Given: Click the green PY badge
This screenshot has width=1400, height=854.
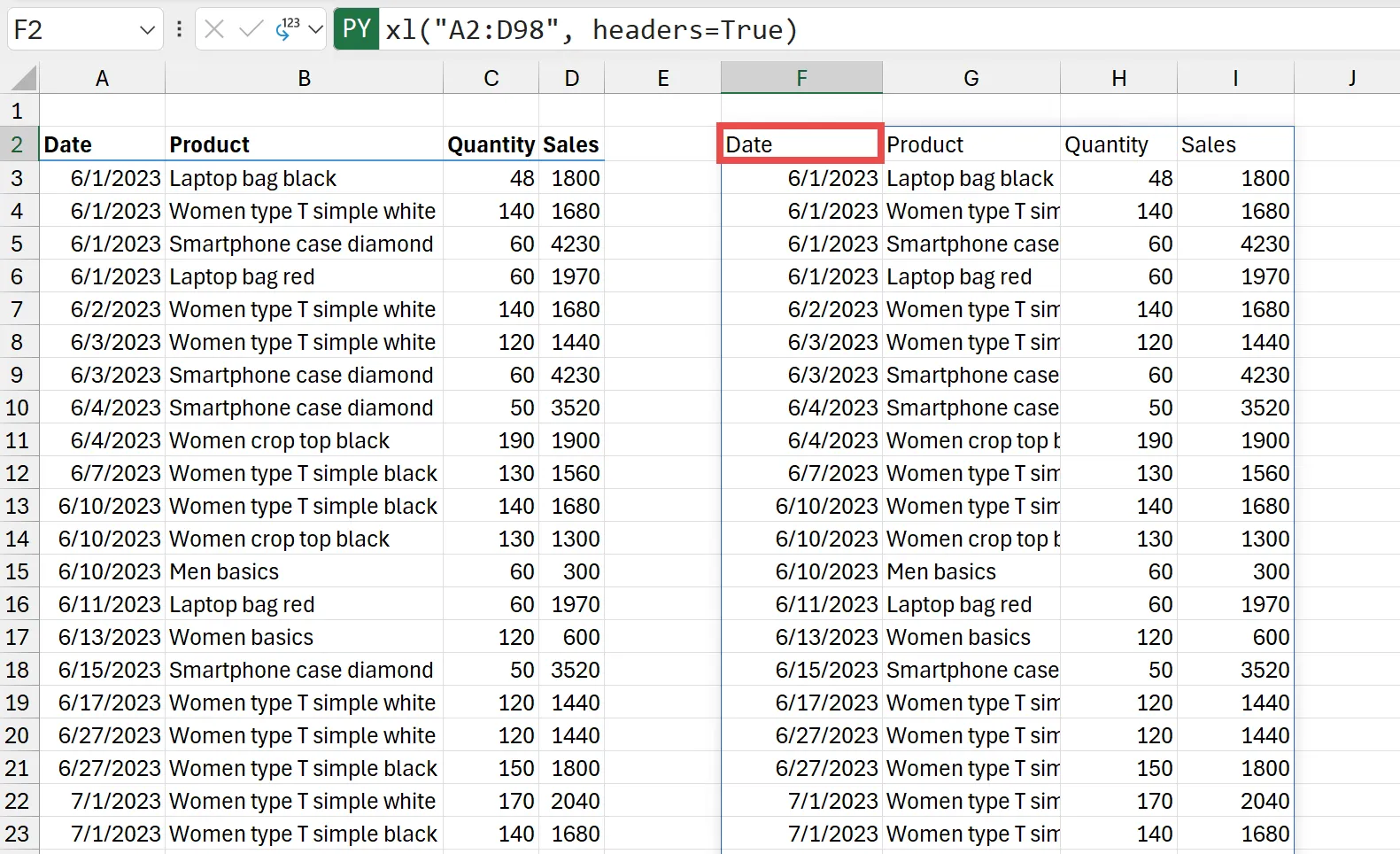Looking at the screenshot, I should [356, 29].
